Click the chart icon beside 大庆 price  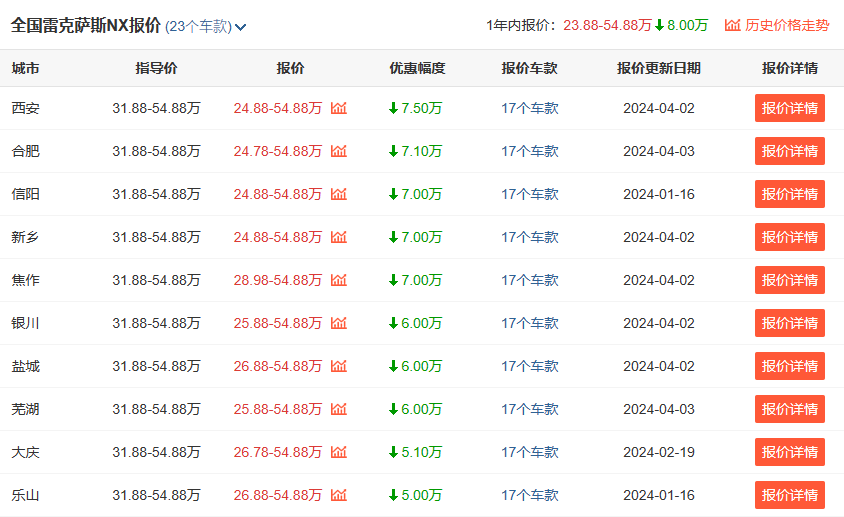[x=339, y=452]
